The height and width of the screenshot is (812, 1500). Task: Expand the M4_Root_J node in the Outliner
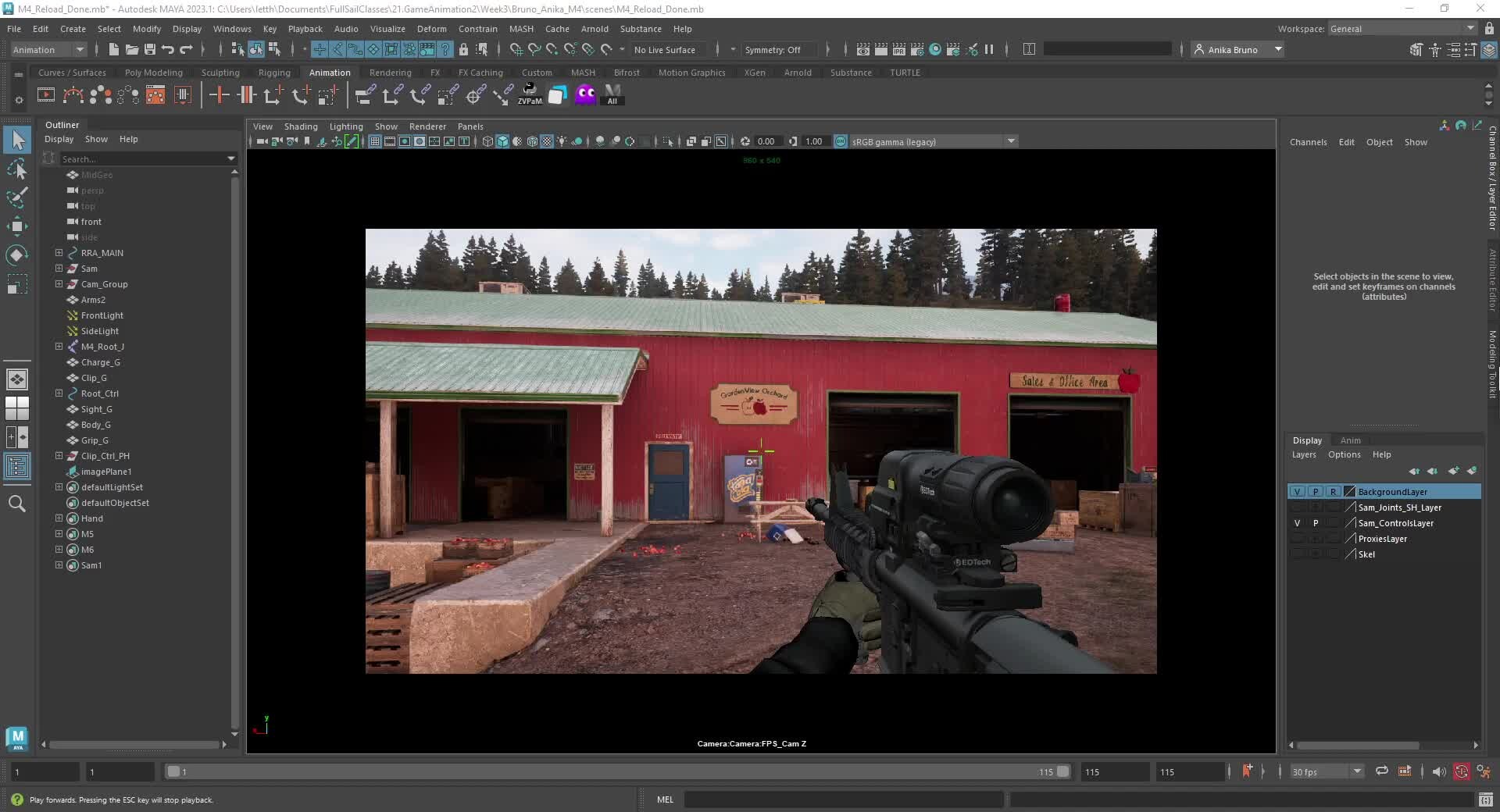59,347
